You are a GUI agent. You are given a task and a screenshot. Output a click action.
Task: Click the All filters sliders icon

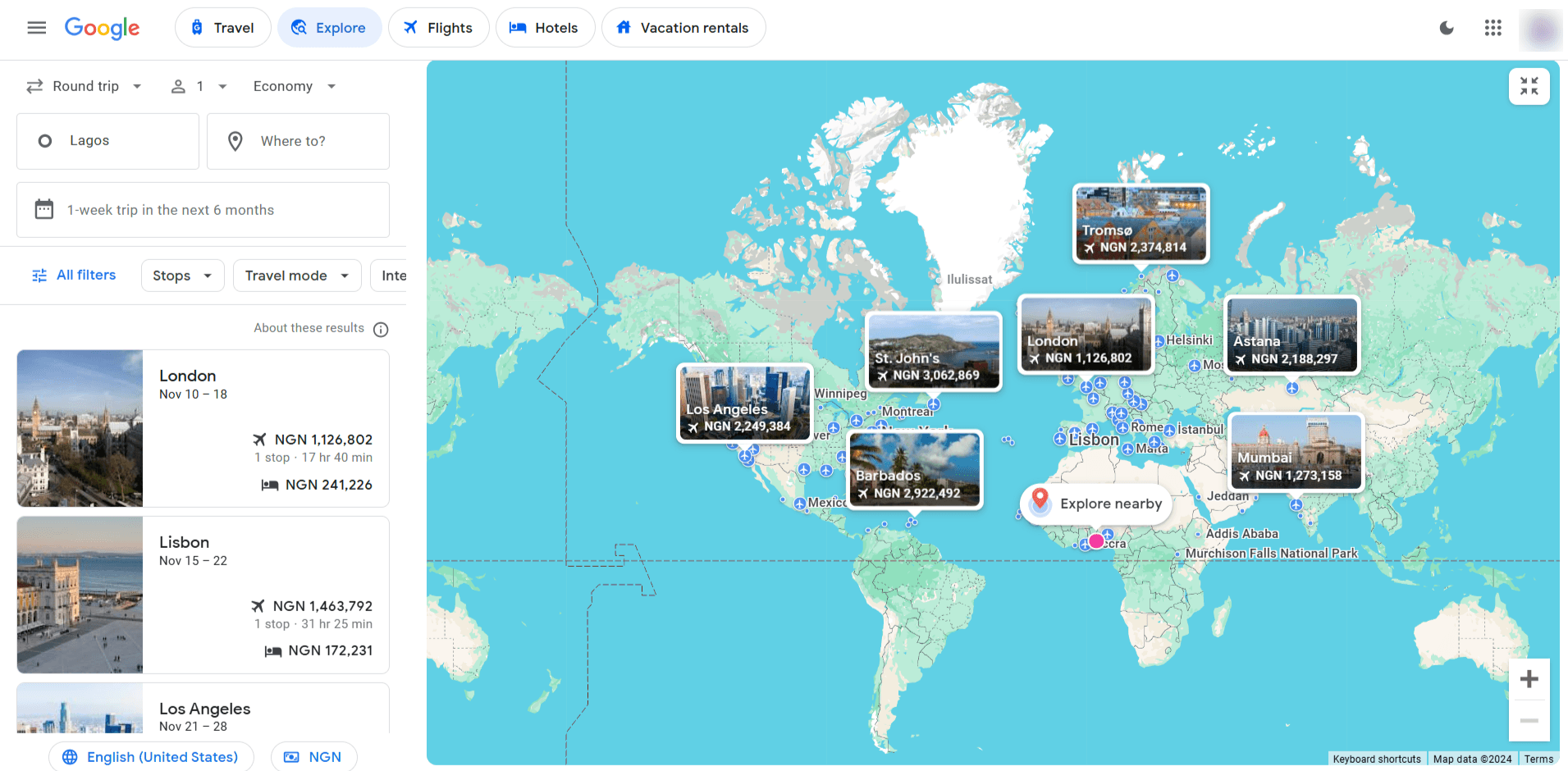point(39,276)
